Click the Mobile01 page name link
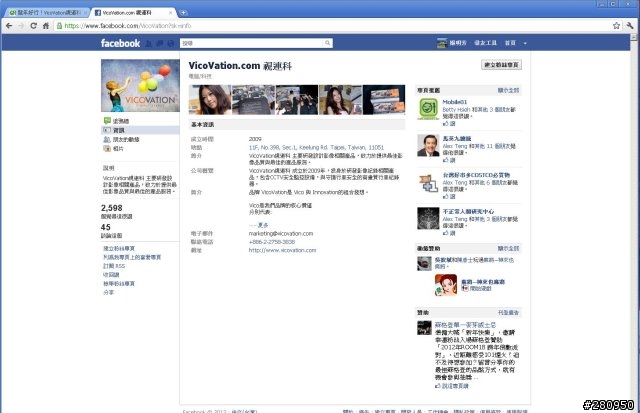 click(x=455, y=102)
